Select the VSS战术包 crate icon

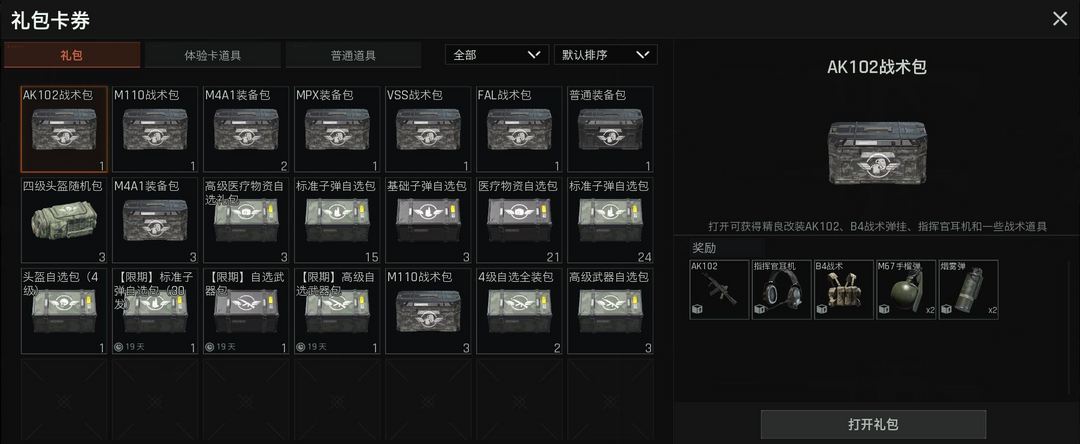click(428, 129)
